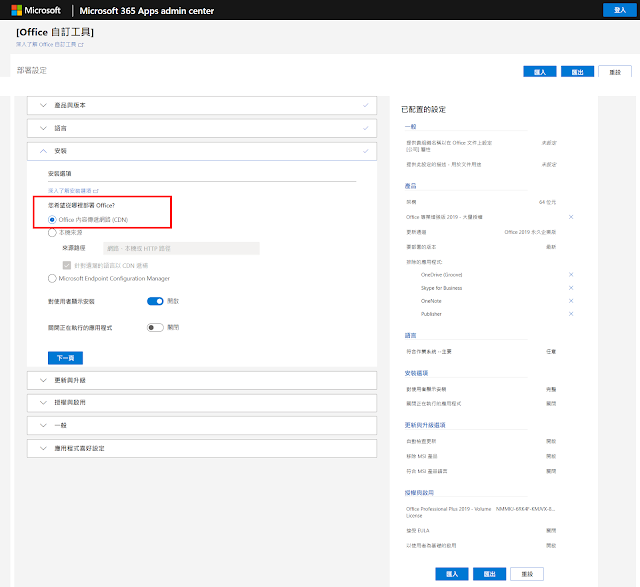Viewport: 640px width, 587px height.
Task: Open the learn more about Office 自訂工具 link
Action: pos(49,44)
